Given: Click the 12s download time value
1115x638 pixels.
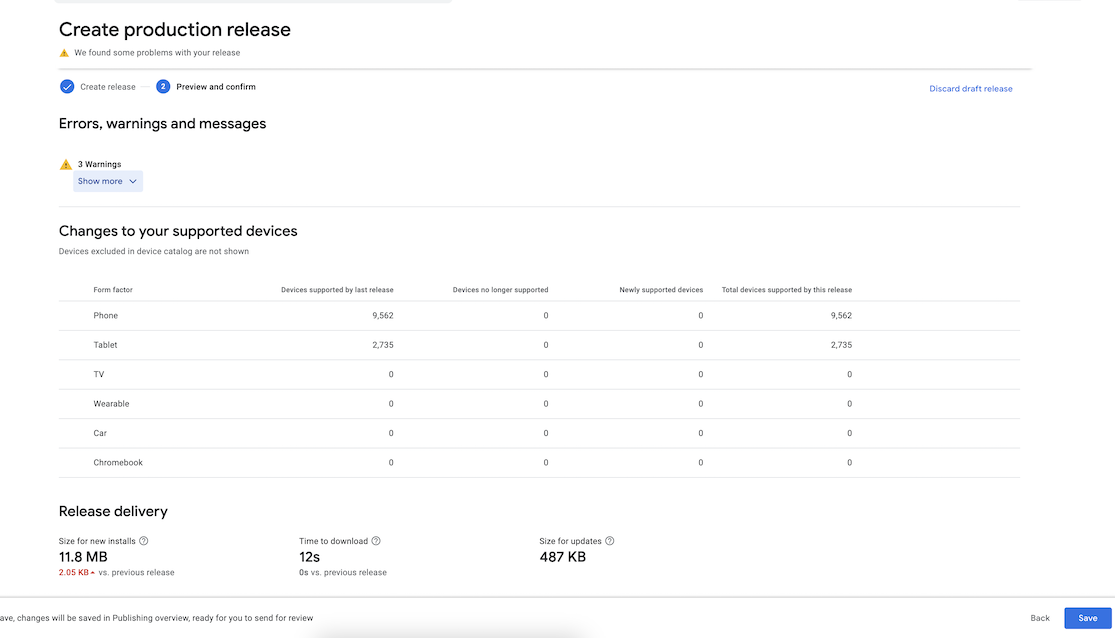Looking at the screenshot, I should (309, 557).
